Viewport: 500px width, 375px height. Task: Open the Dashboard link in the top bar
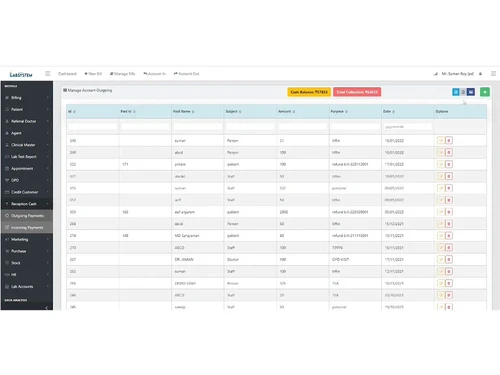point(67,74)
